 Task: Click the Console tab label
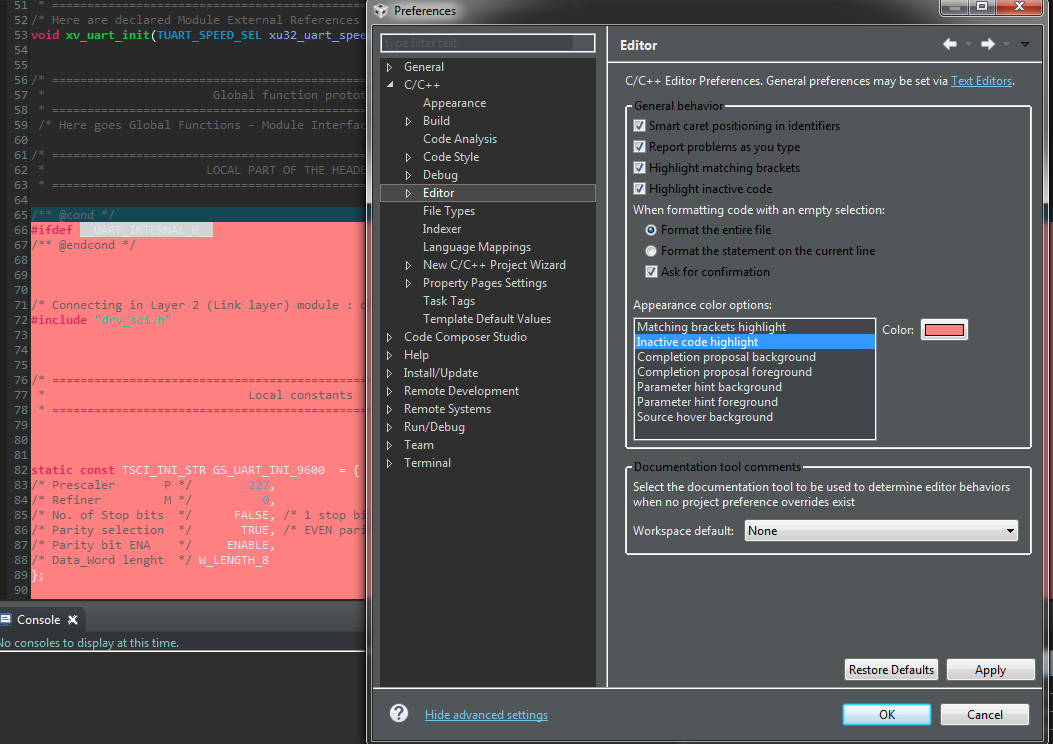coord(38,620)
